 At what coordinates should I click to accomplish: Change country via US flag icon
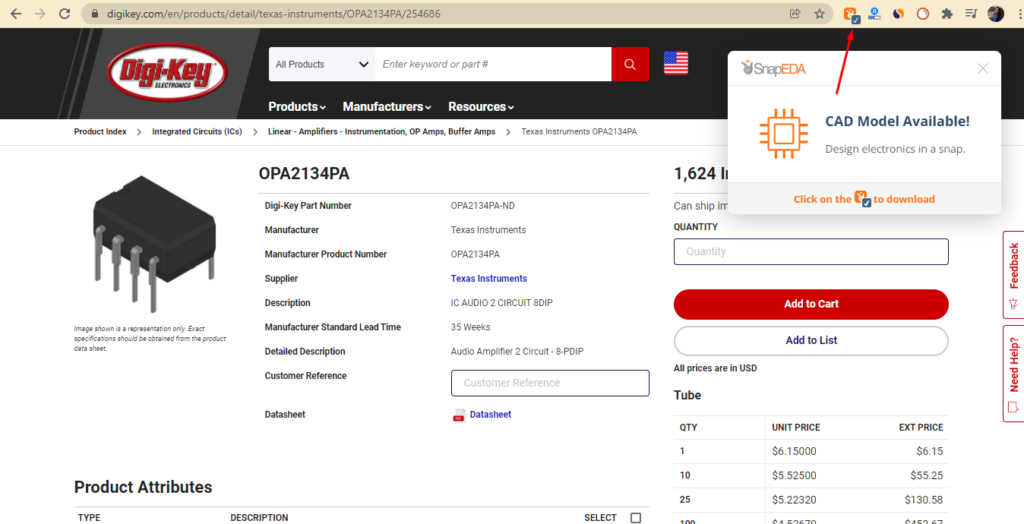676,63
